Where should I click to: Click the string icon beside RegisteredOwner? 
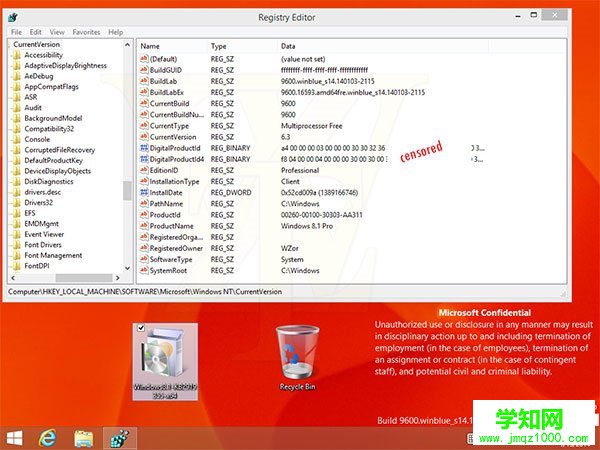(x=144, y=248)
